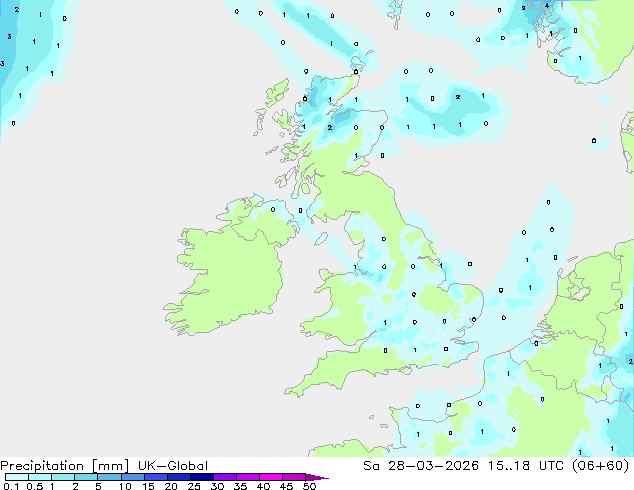Screen dimensions: 634x490
Task: Click the '25' legend scale label
Action: pos(194,486)
